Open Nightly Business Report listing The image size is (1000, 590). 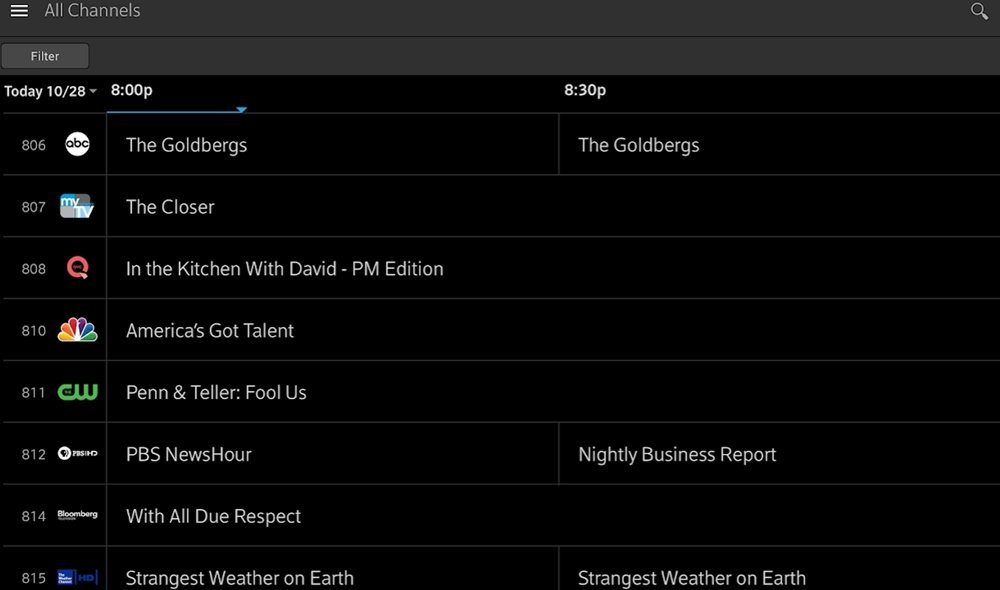779,454
